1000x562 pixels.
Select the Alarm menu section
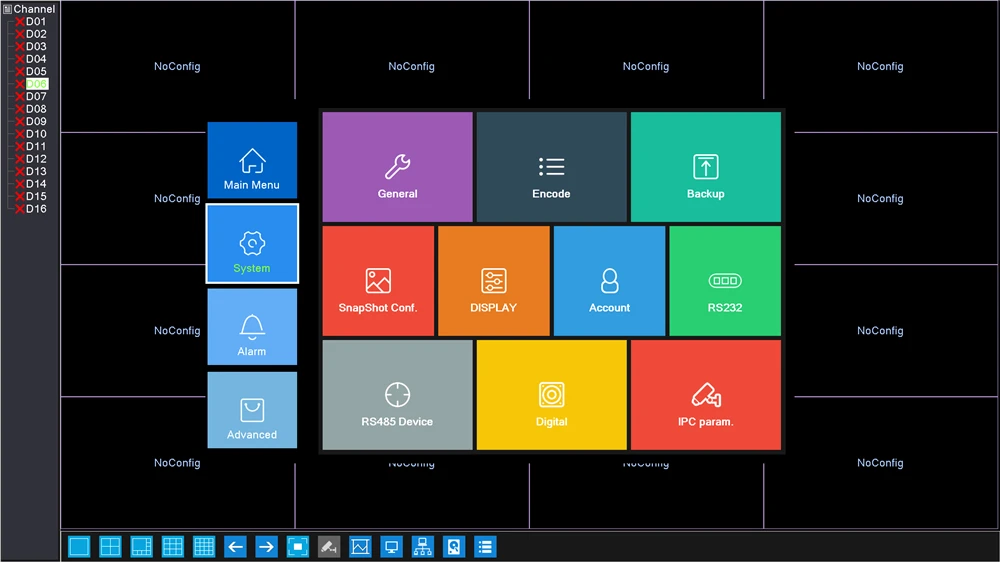pyautogui.click(x=252, y=327)
